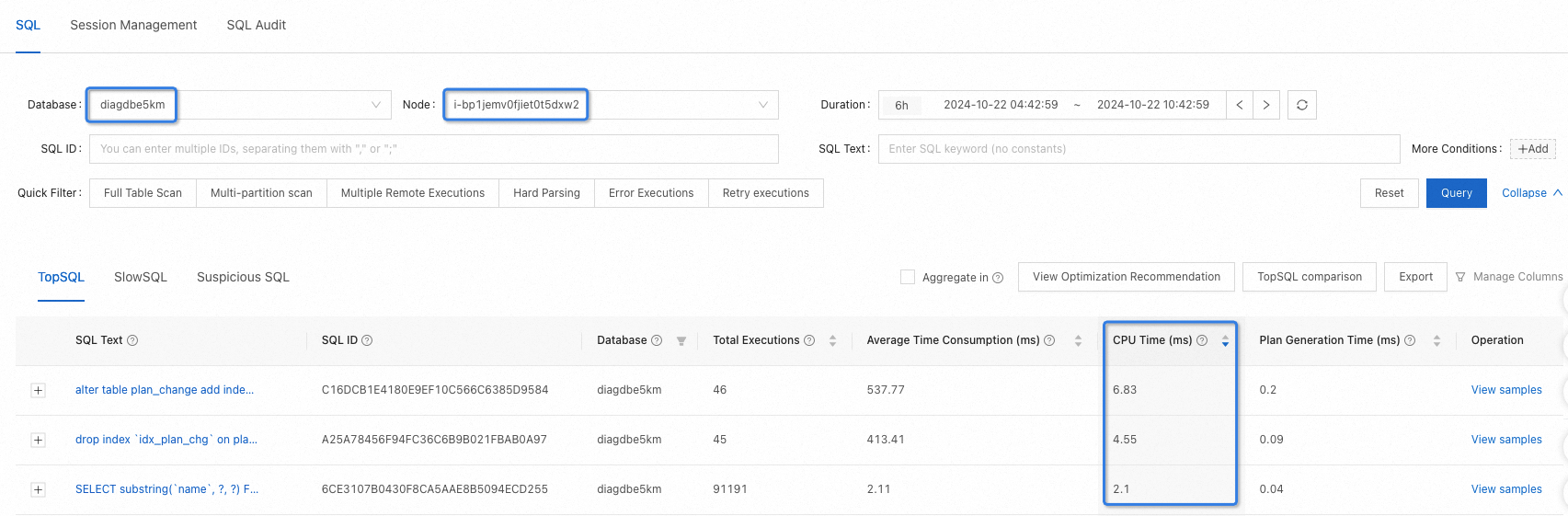The height and width of the screenshot is (516, 1568).
Task: Sort by Total Executions arrows
Action: point(832,340)
